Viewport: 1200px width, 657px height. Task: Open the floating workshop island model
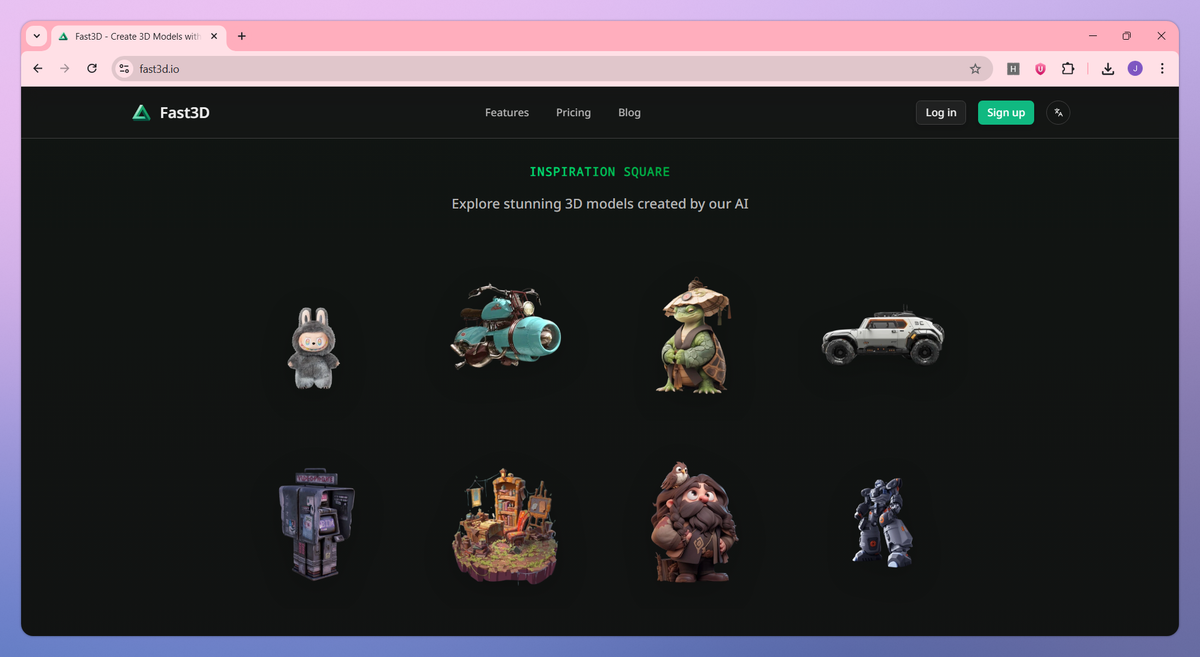[x=506, y=528]
